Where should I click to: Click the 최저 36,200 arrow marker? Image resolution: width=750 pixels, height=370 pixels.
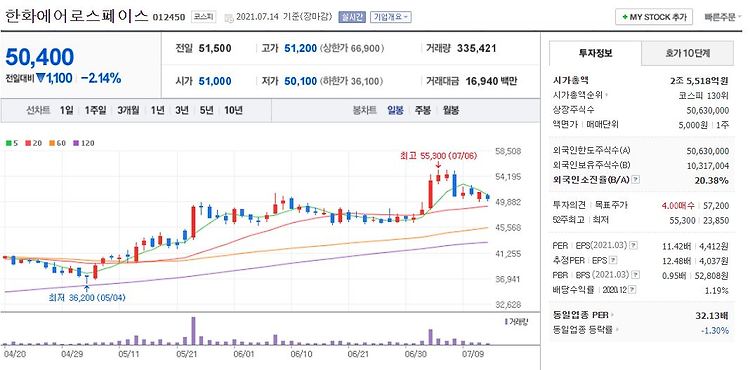click(87, 288)
